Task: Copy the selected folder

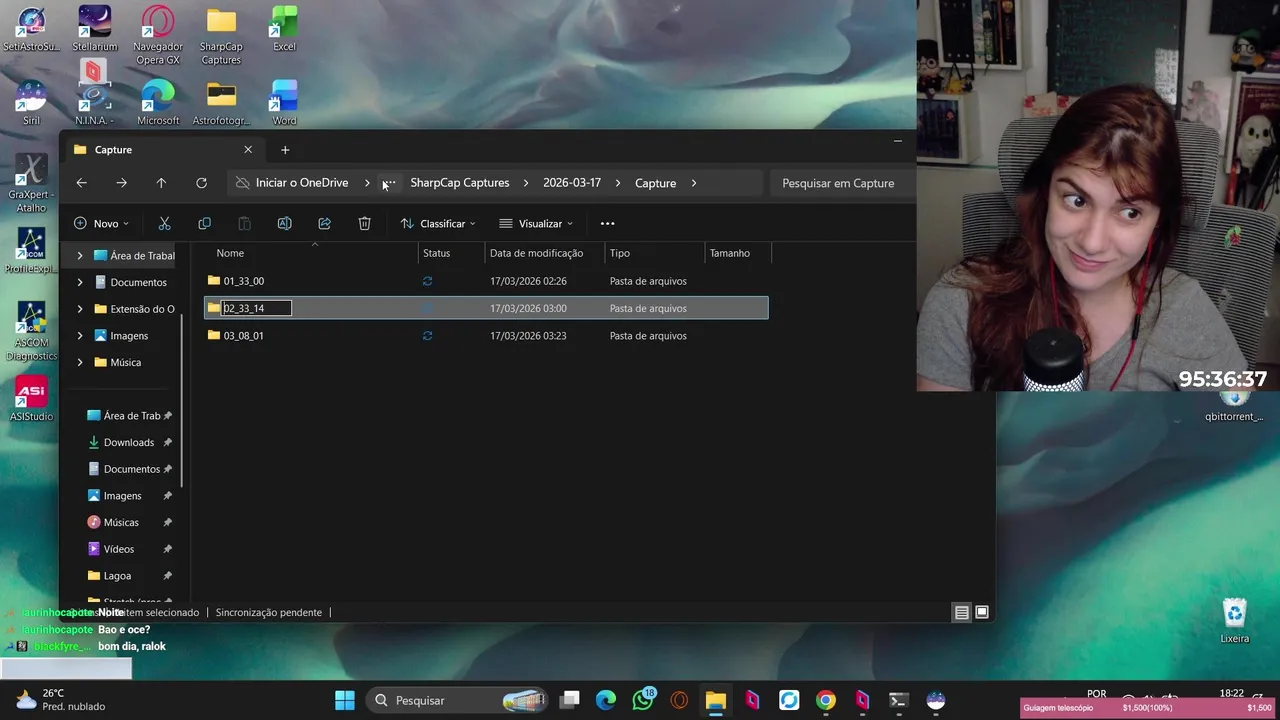Action: pos(204,223)
